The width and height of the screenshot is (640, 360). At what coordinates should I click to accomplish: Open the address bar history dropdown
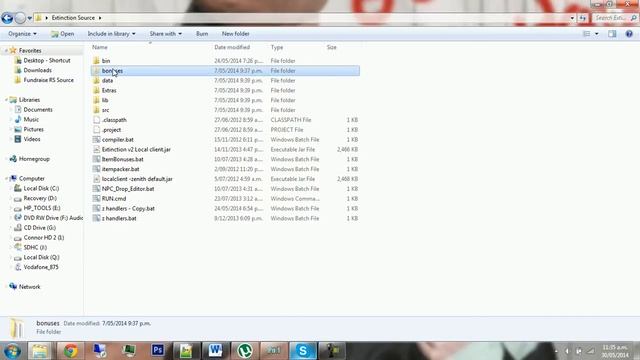[x=572, y=18]
